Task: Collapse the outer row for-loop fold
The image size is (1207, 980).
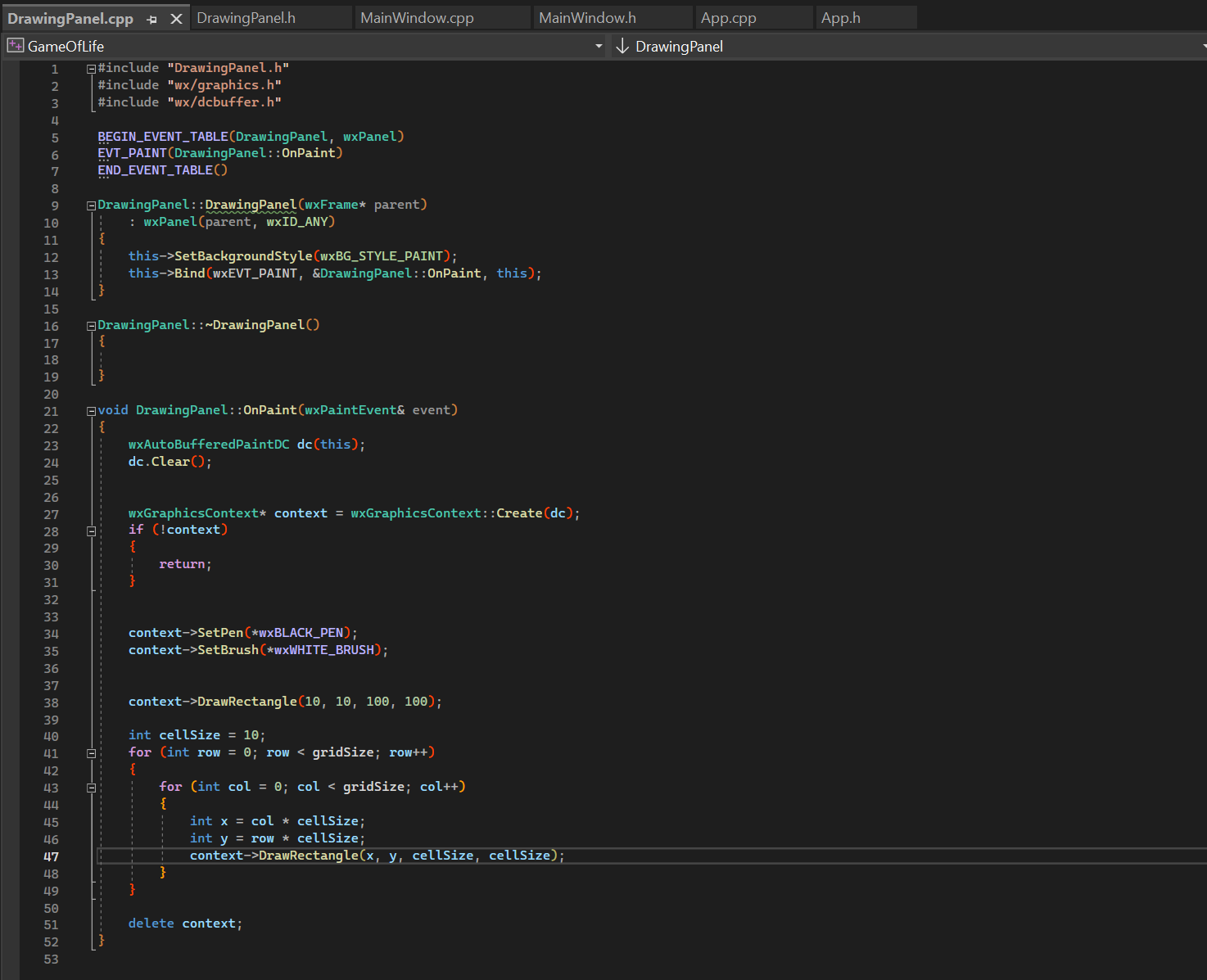Action: (x=91, y=752)
